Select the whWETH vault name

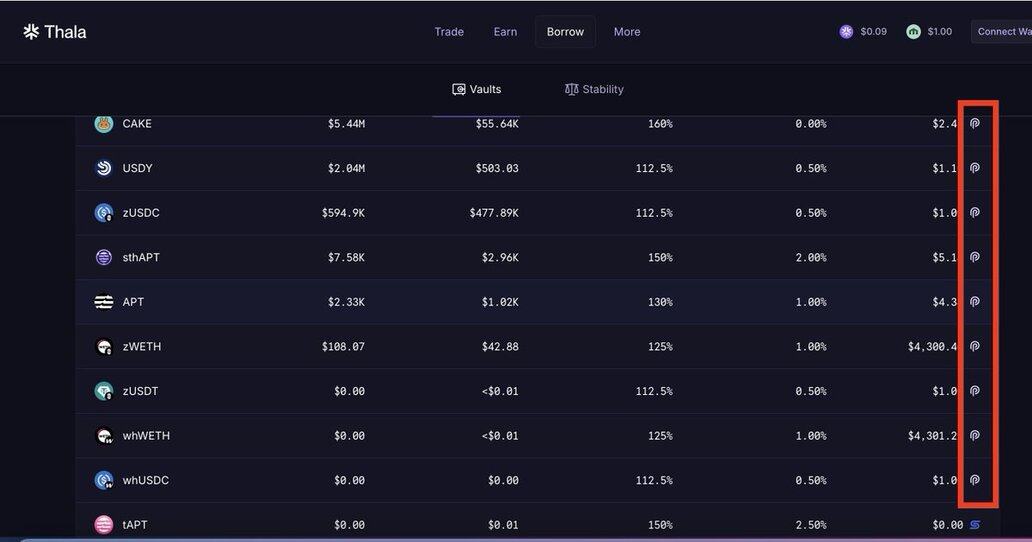pyautogui.click(x=146, y=435)
